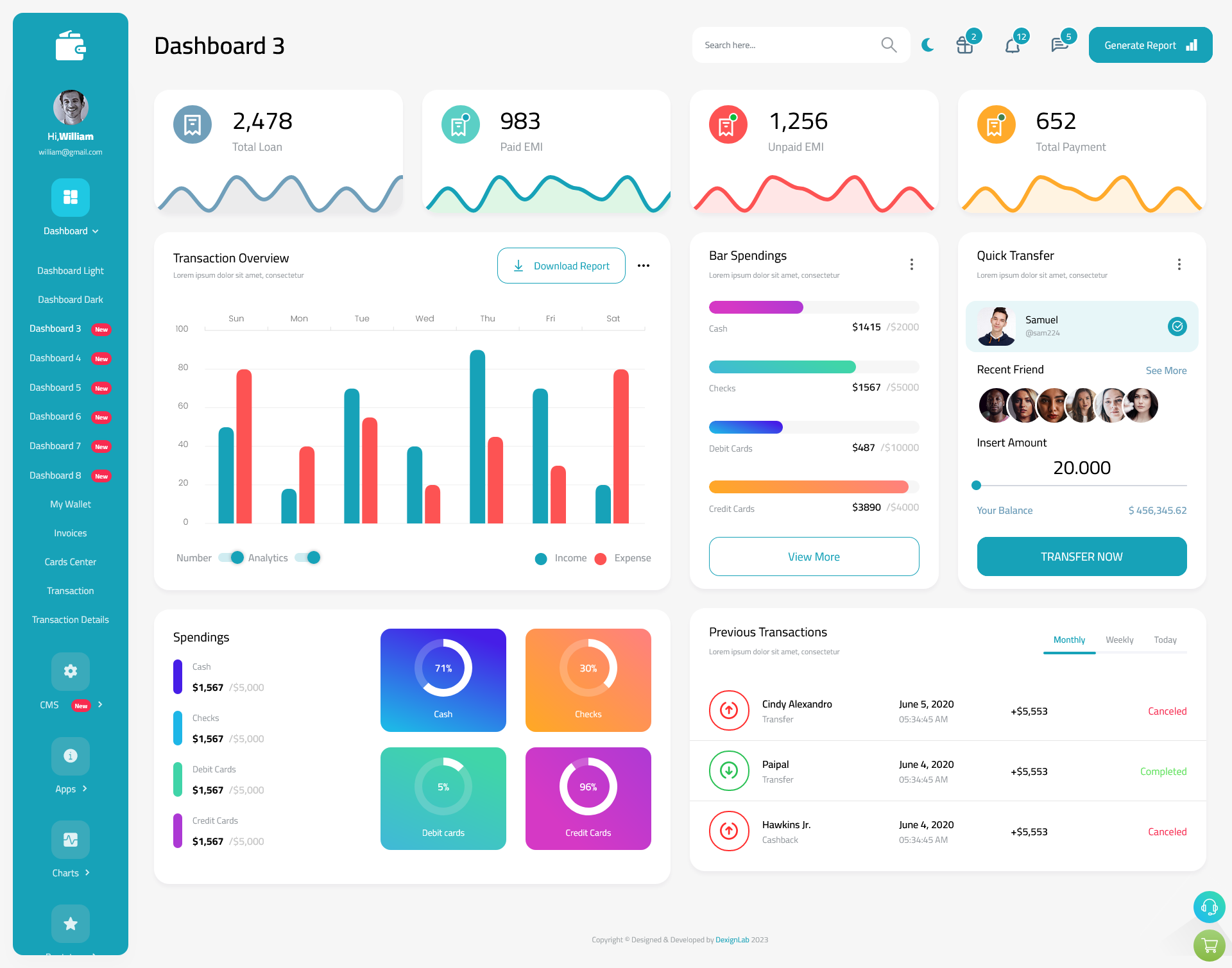Viewport: 1232px width, 968px height.
Task: Click the search input field
Action: (793, 44)
